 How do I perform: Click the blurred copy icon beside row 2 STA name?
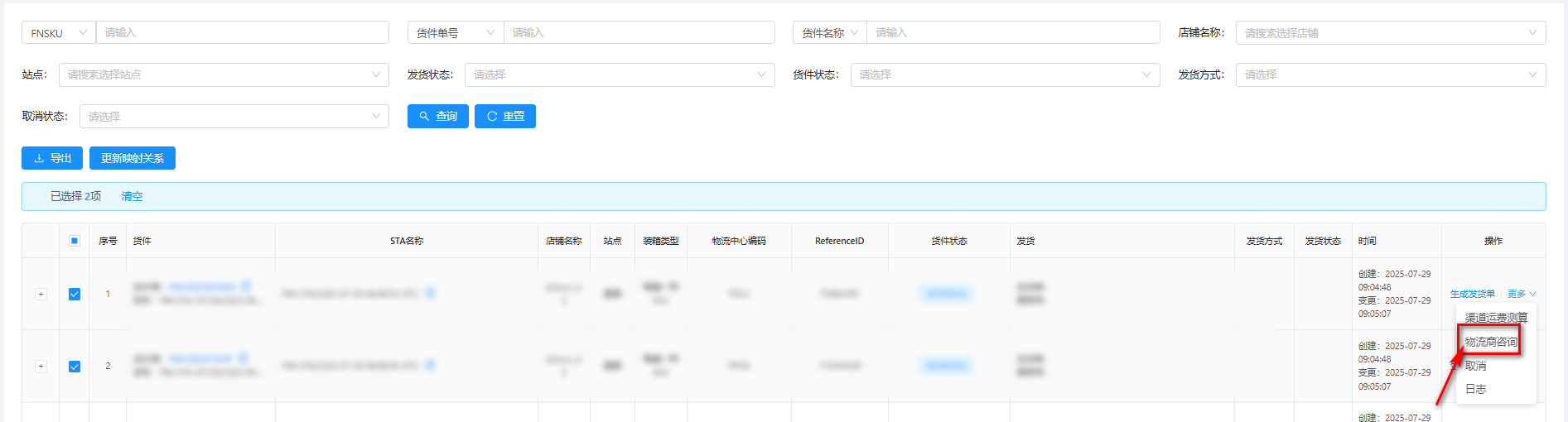point(430,365)
